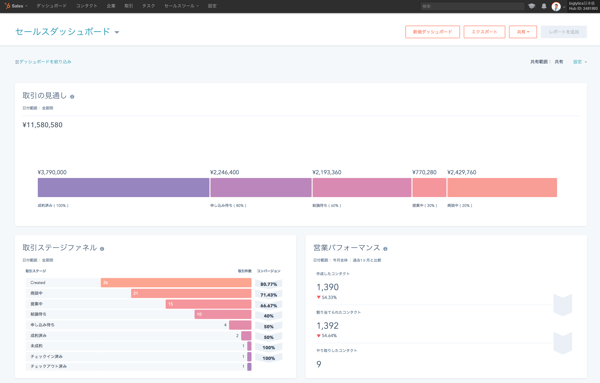The image size is (600, 383).
Task: Click the レポートを追加 button
Action: [564, 32]
